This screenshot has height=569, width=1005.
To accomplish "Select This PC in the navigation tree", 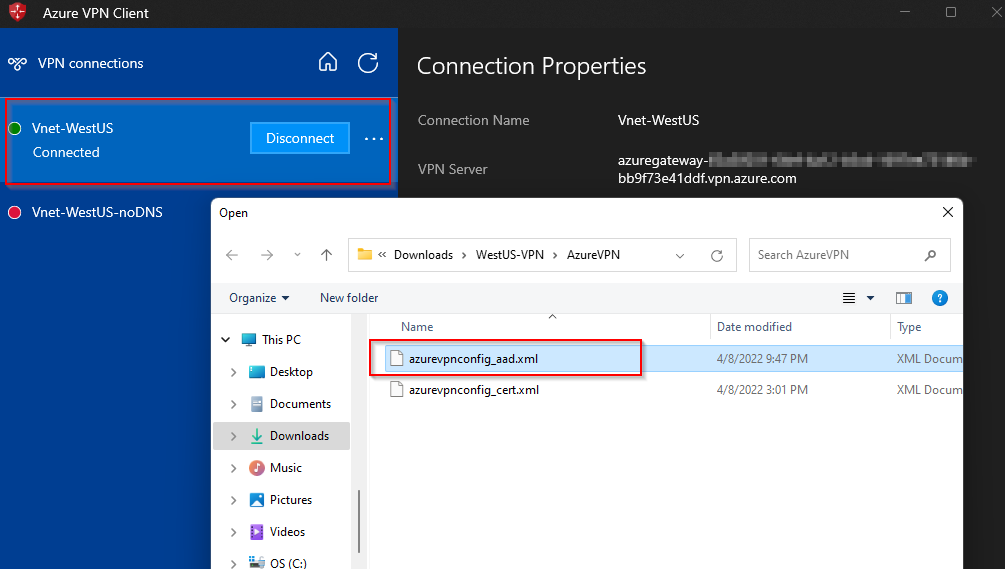I will point(281,340).
